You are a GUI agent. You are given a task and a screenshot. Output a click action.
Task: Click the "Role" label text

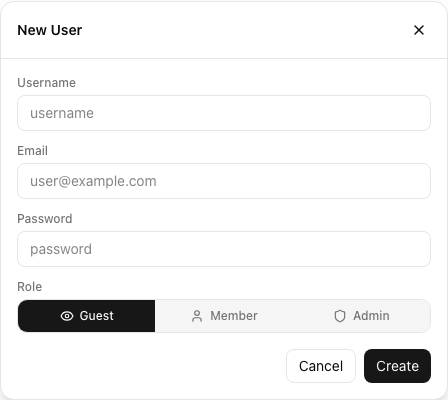click(x=30, y=287)
